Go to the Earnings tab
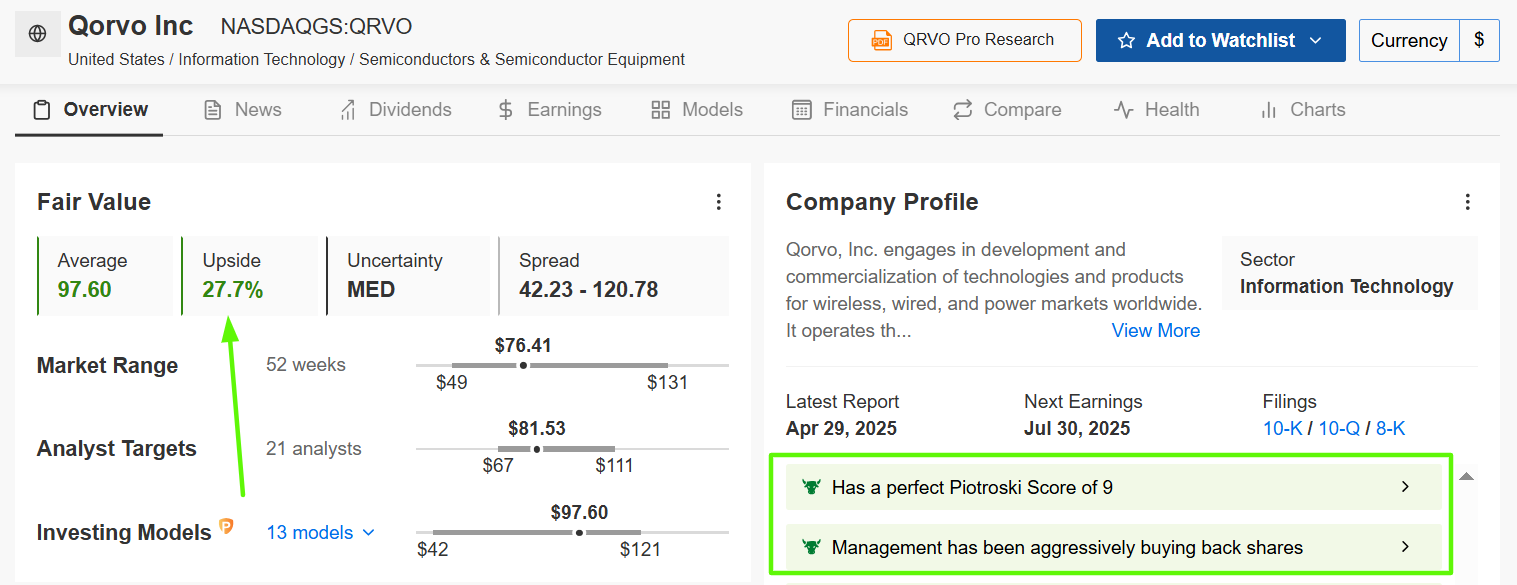 click(x=550, y=110)
